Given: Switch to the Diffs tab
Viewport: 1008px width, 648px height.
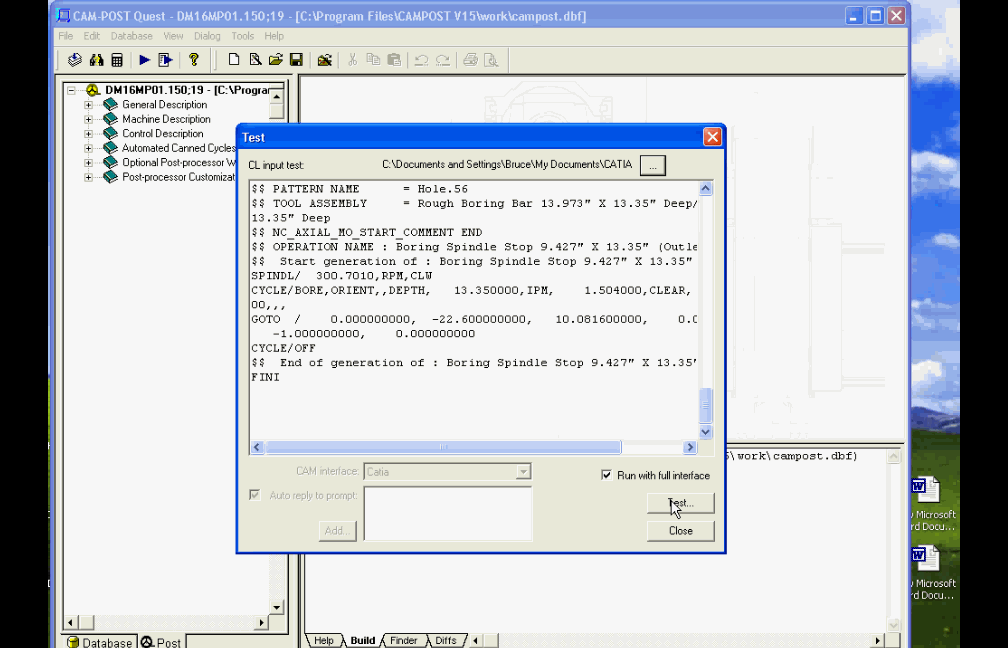Looking at the screenshot, I should coord(446,640).
